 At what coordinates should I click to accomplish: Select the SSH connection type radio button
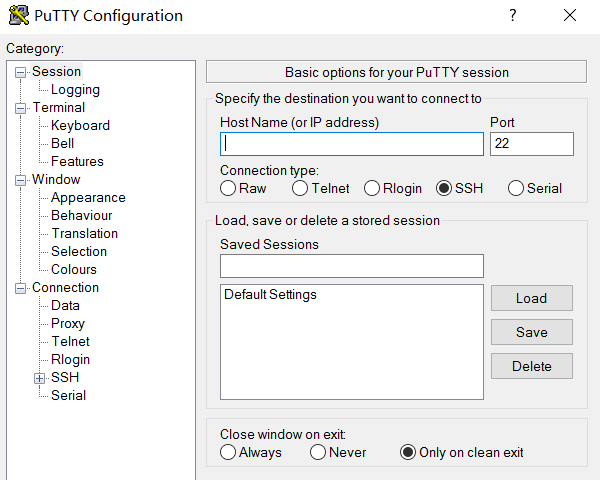(x=443, y=188)
